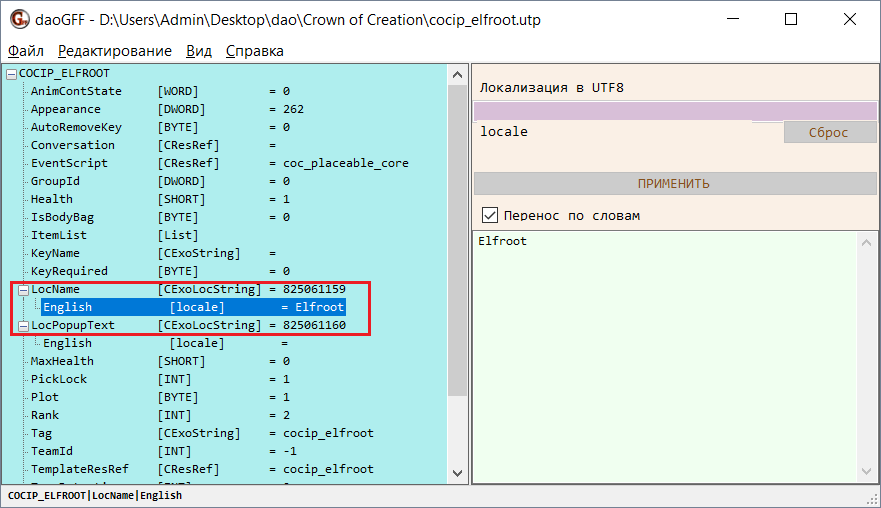The width and height of the screenshot is (881, 508).
Task: Click the tree vertical scrollbar thumb
Action: [457, 241]
